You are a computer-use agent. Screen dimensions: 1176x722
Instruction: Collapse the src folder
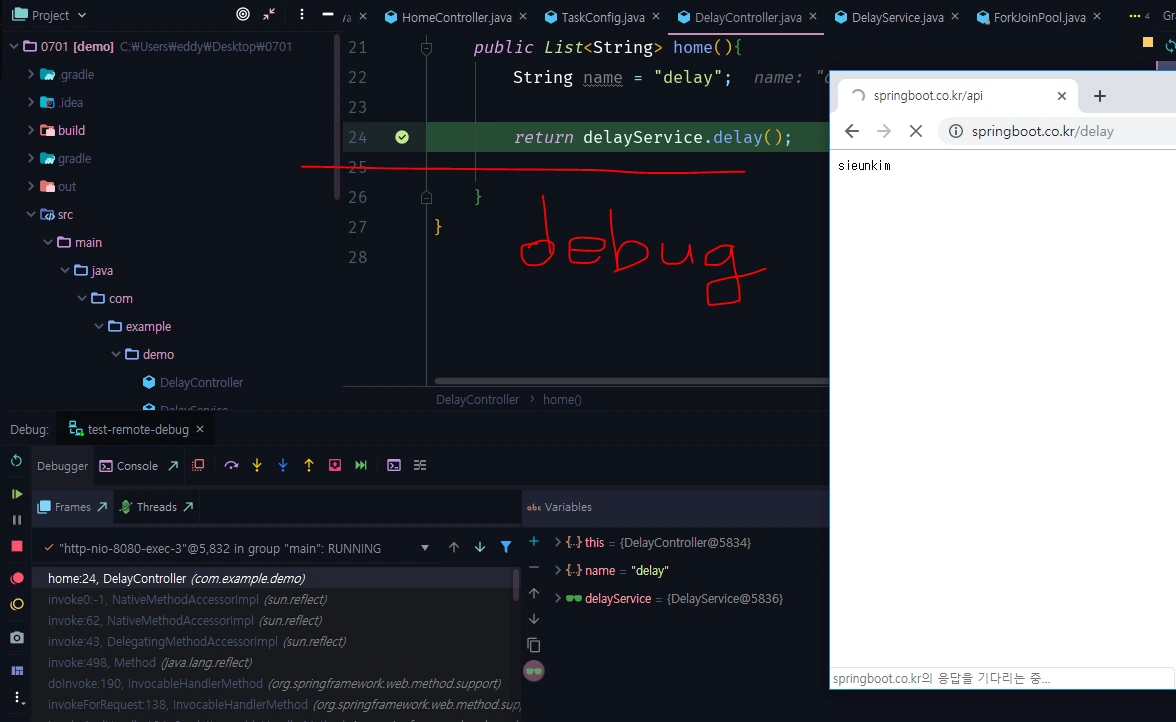tap(31, 214)
